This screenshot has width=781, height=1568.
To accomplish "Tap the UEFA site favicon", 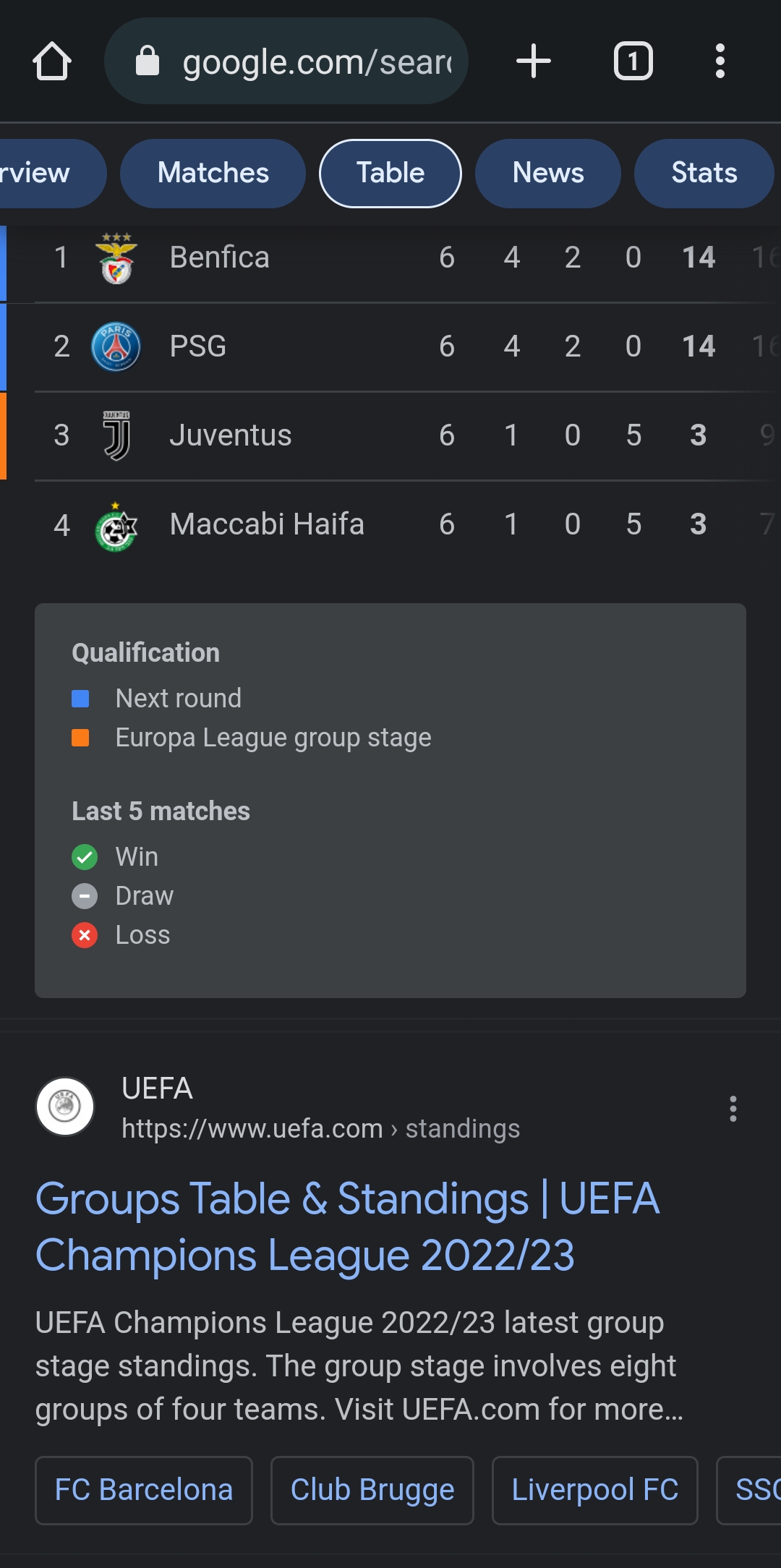I will tap(65, 1107).
